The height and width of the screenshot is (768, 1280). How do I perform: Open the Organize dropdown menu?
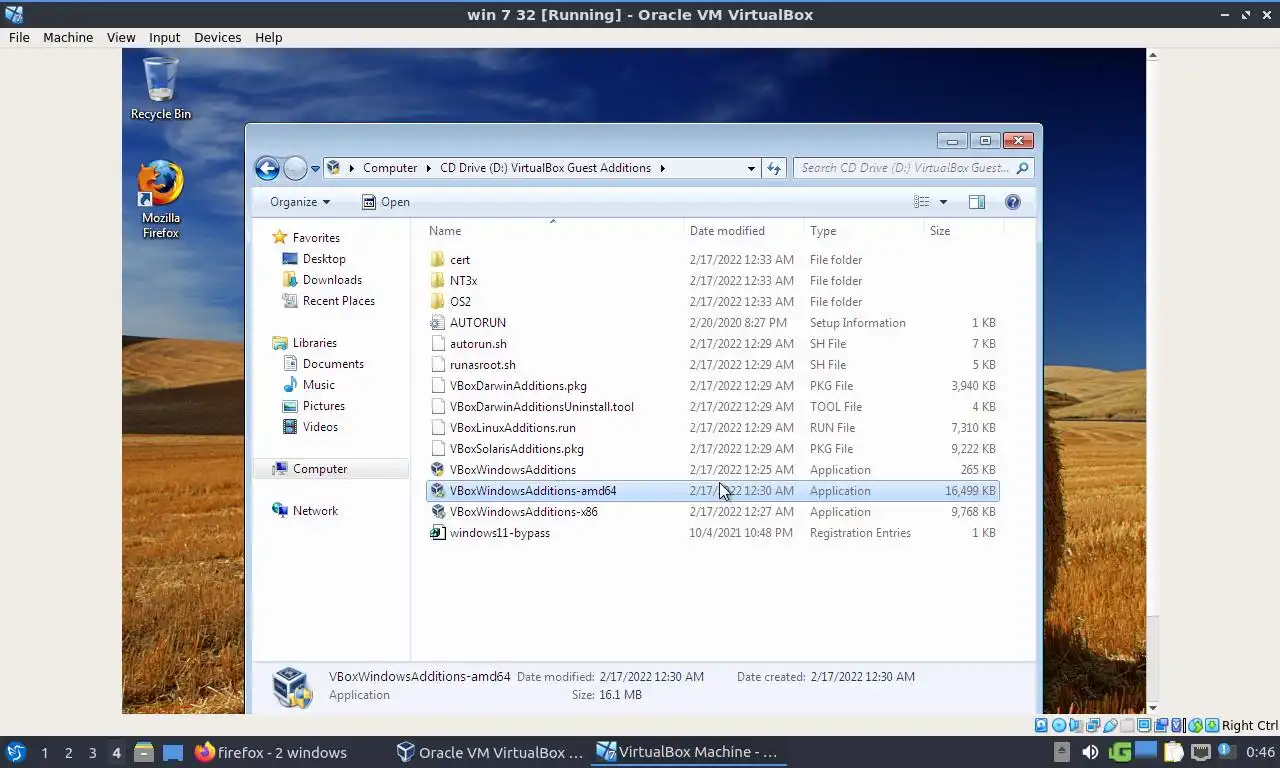(299, 202)
